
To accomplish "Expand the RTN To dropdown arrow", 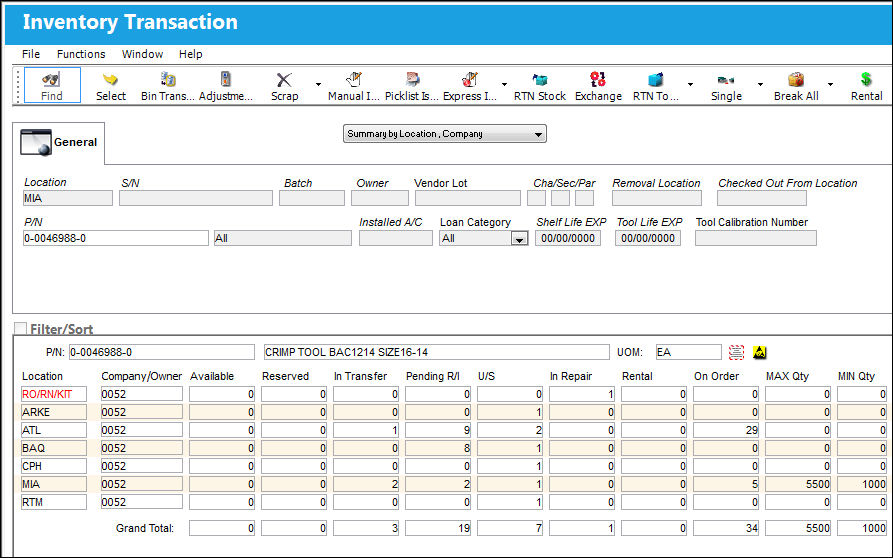I will tap(690, 84).
